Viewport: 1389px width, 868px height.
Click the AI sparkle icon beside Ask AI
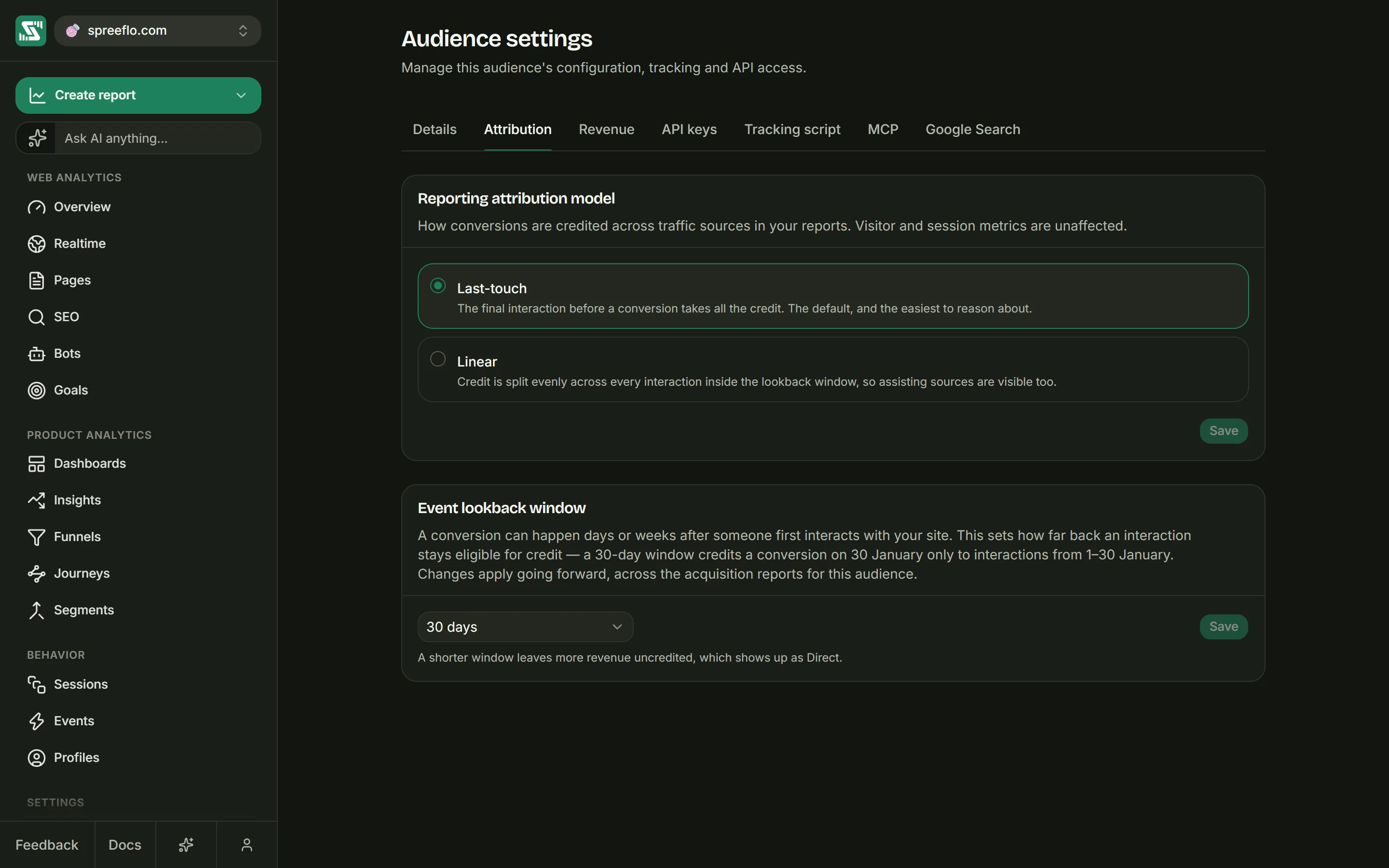pyautogui.click(x=37, y=138)
